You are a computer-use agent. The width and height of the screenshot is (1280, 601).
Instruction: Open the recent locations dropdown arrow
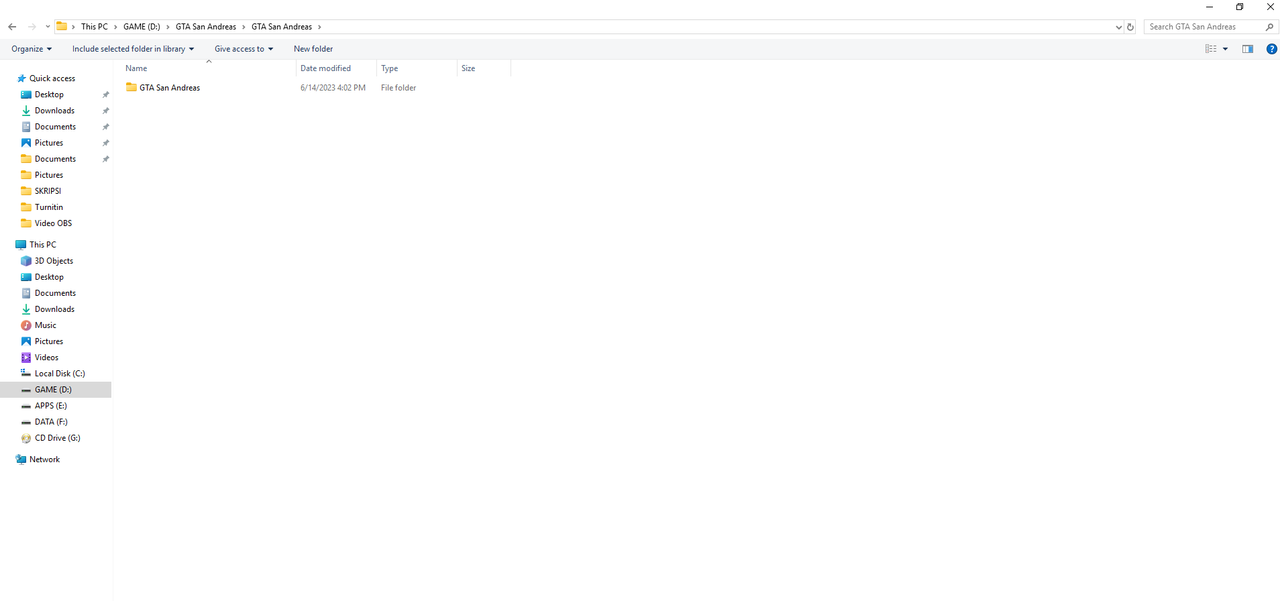click(47, 27)
